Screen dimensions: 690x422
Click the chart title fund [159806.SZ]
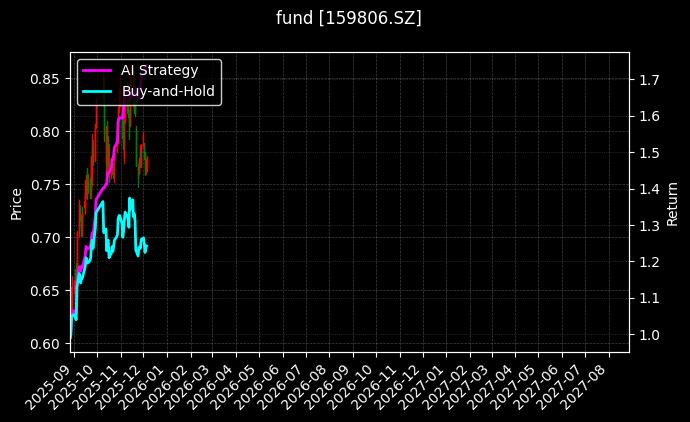pos(349,18)
